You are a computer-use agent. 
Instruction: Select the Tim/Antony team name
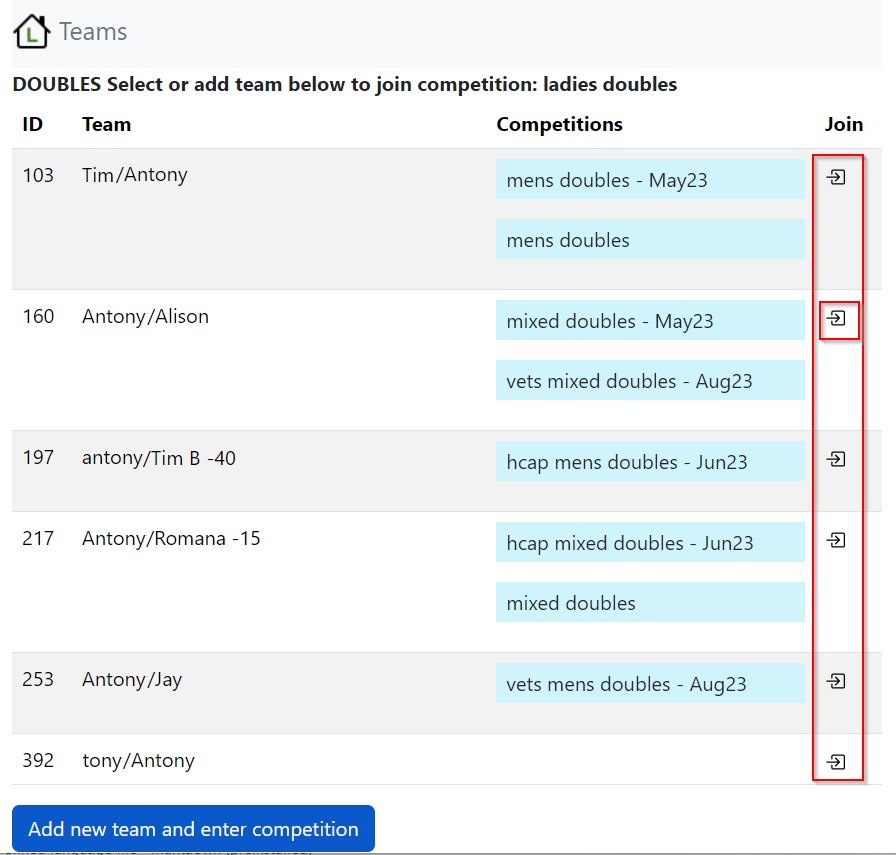[x=135, y=175]
